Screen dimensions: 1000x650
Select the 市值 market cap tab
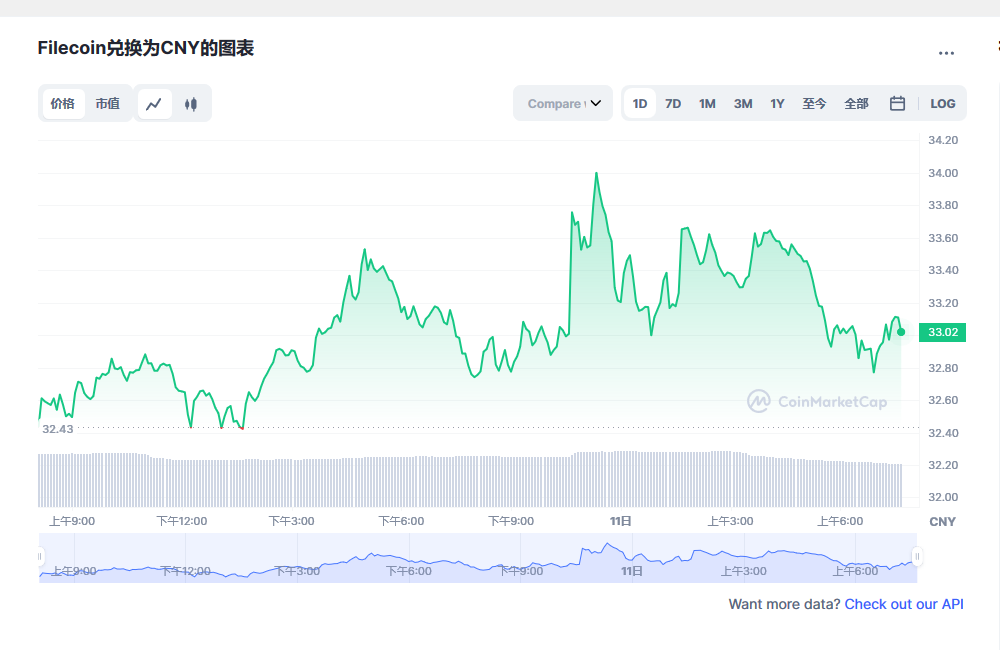[108, 103]
